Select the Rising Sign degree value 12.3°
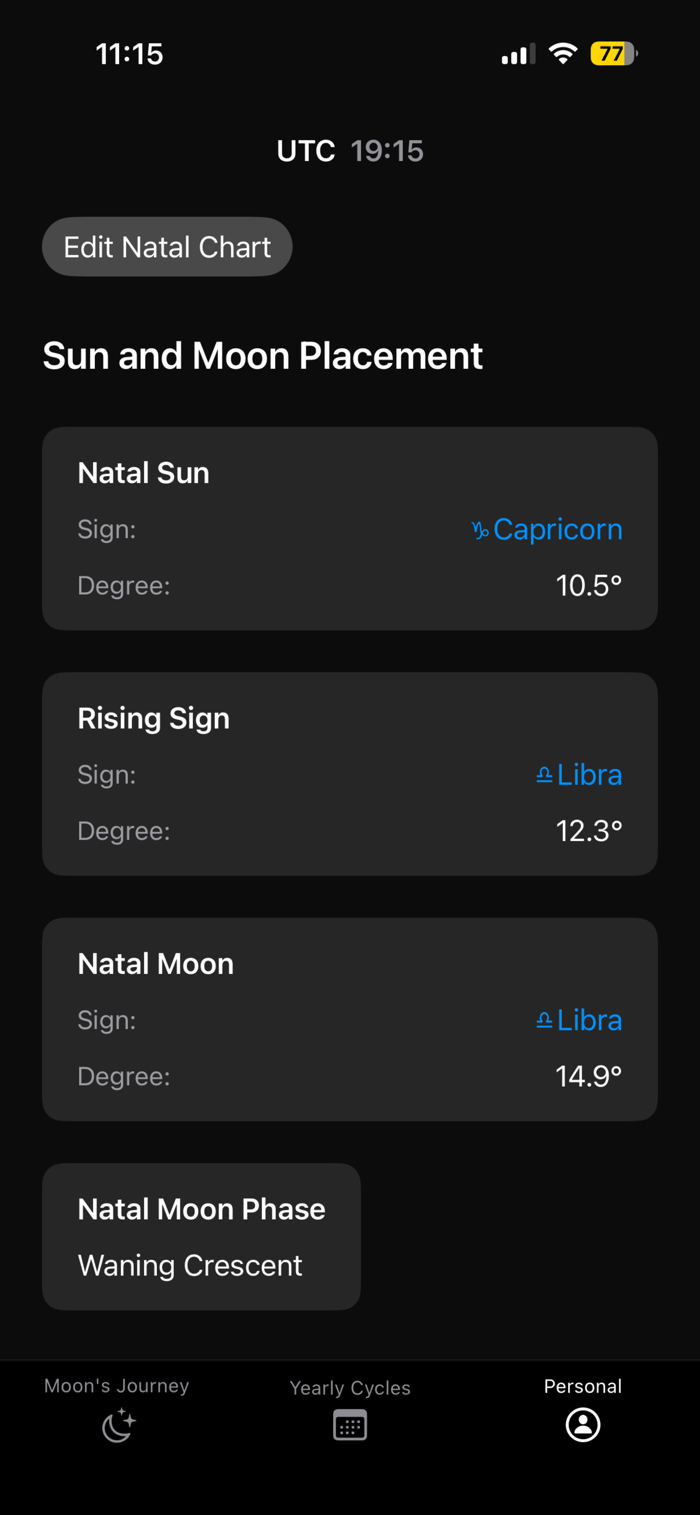This screenshot has height=1515, width=700. [589, 832]
